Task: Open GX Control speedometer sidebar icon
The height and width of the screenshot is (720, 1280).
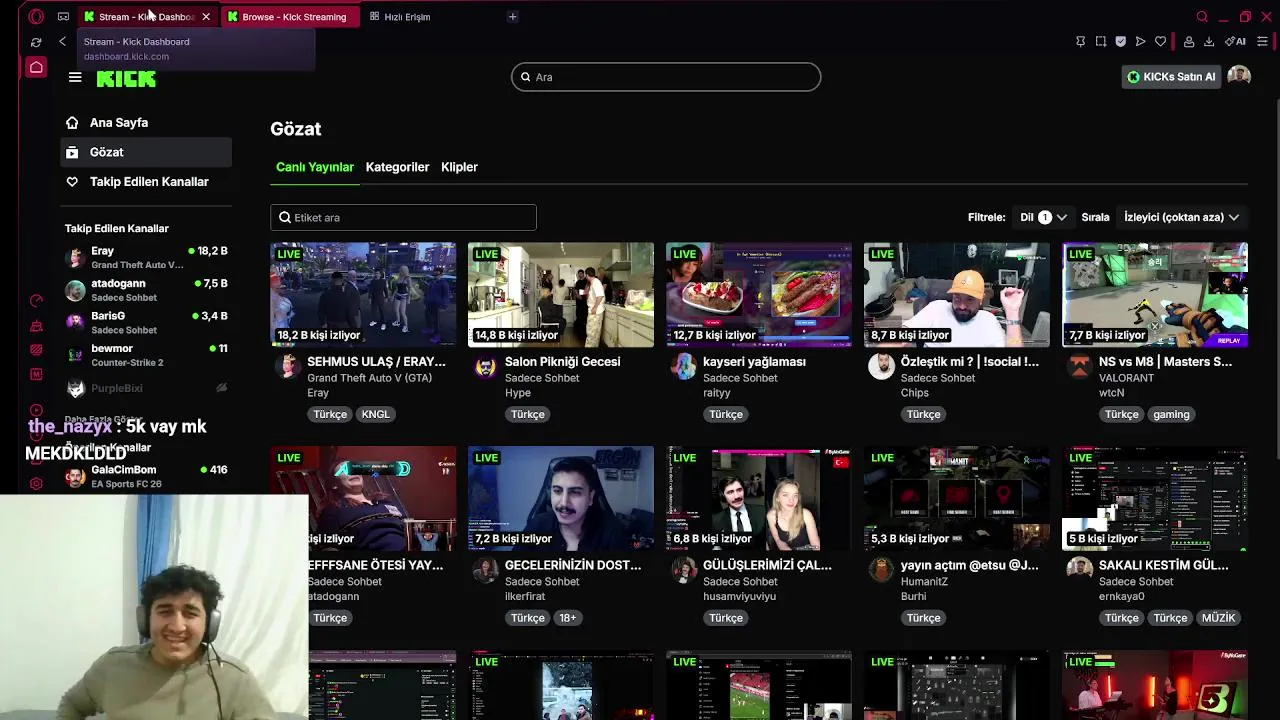Action: (x=36, y=301)
